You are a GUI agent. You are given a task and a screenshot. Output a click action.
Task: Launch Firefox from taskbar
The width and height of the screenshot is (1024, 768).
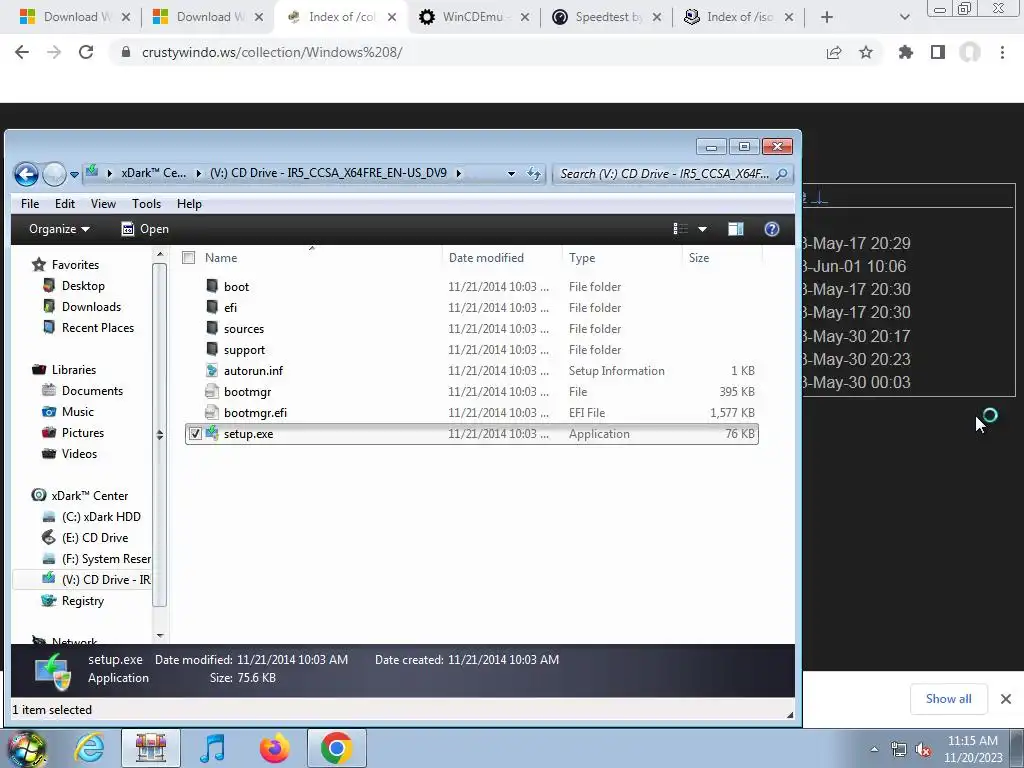[274, 748]
